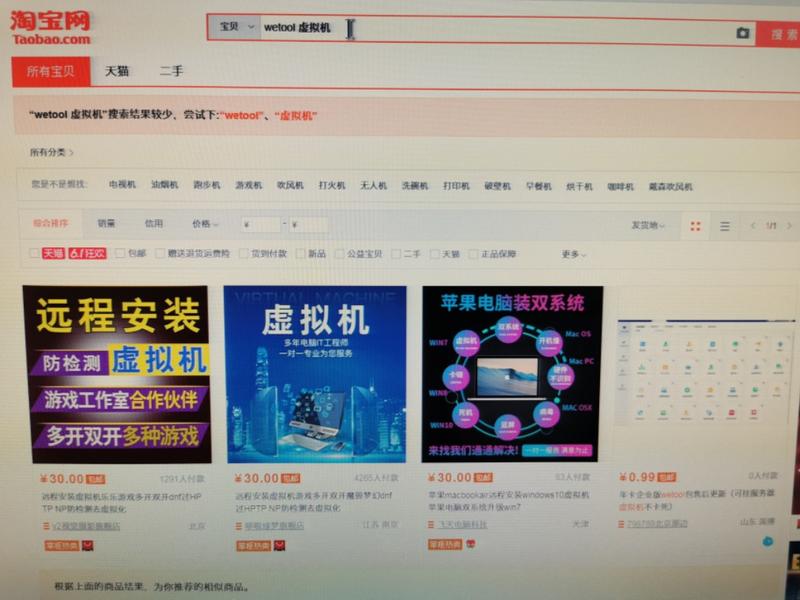Viewport: 800px width, 600px height.
Task: Click the previous page left arrow
Action: tap(752, 226)
